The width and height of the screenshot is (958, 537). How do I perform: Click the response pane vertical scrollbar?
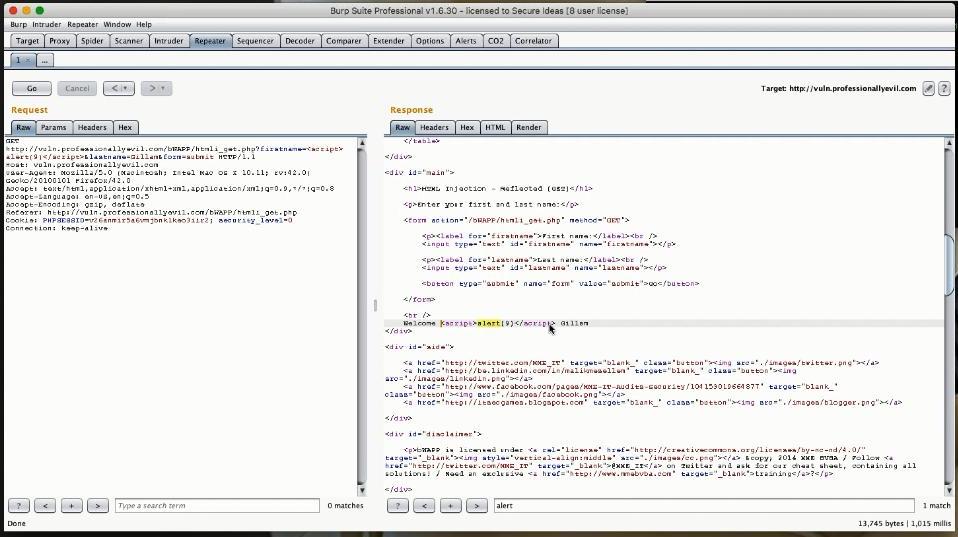click(x=949, y=316)
